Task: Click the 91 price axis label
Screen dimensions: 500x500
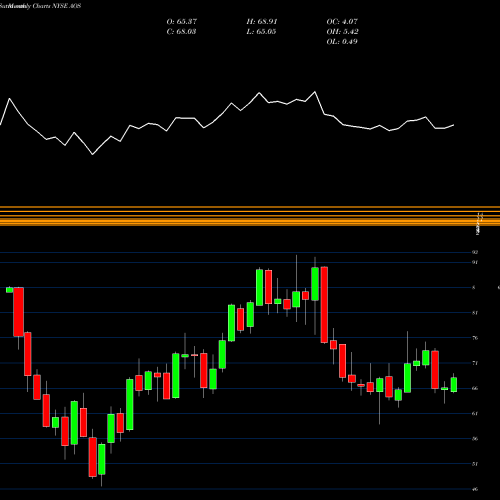Action: coord(475,262)
